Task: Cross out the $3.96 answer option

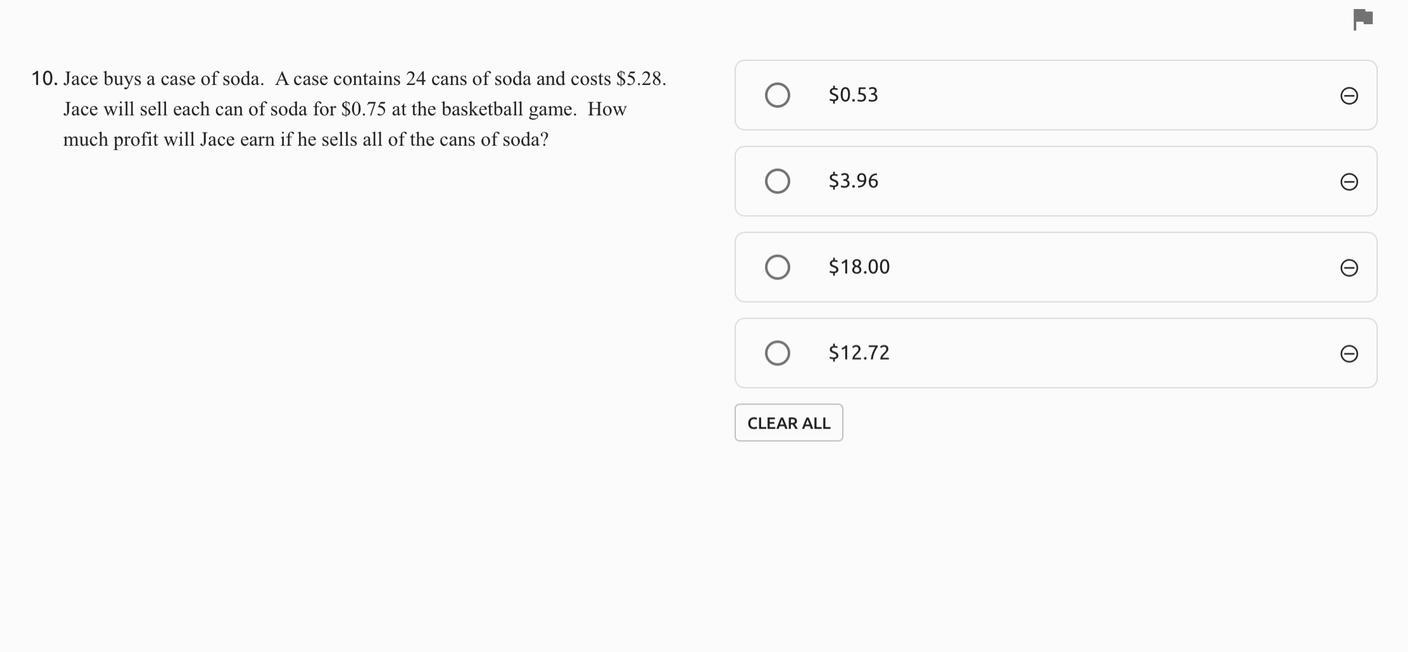Action: tap(1349, 182)
